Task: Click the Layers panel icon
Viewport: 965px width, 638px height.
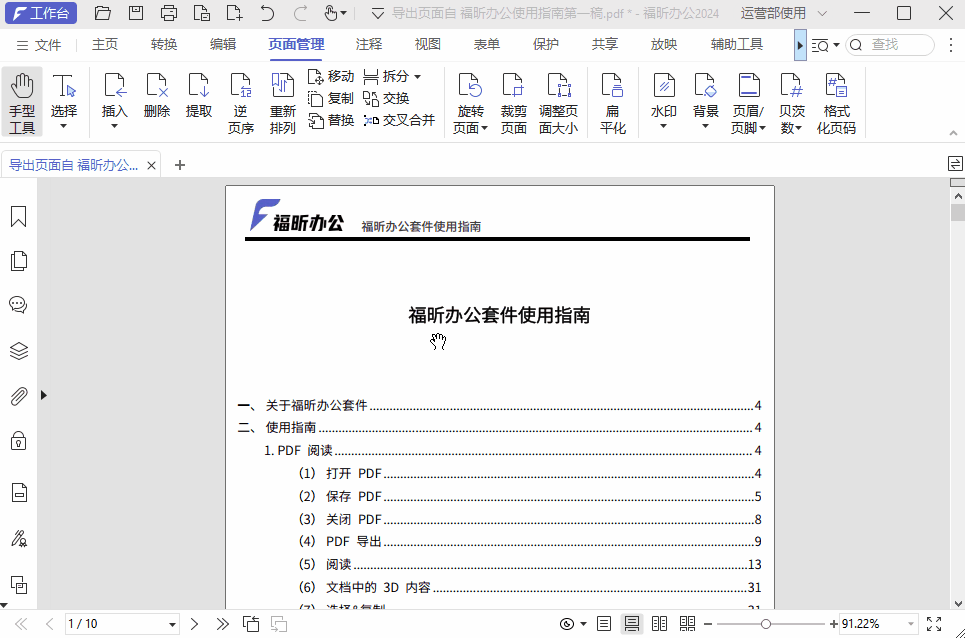Action: coord(18,350)
